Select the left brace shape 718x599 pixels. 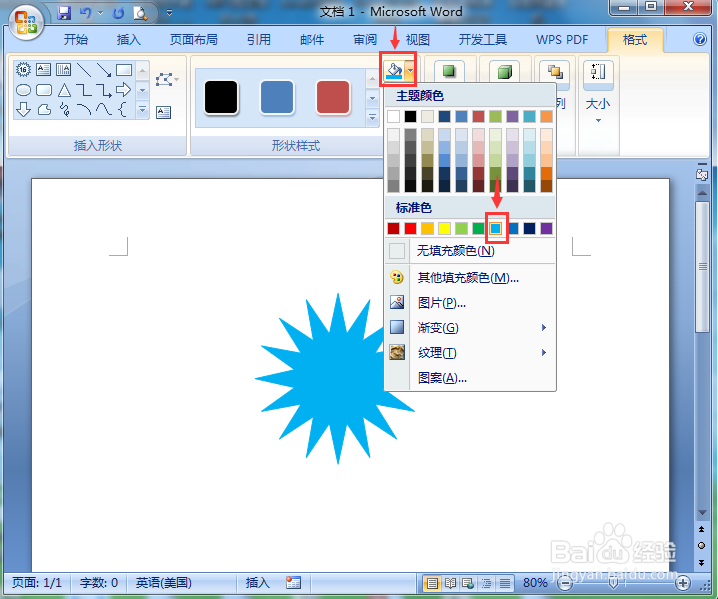click(122, 109)
